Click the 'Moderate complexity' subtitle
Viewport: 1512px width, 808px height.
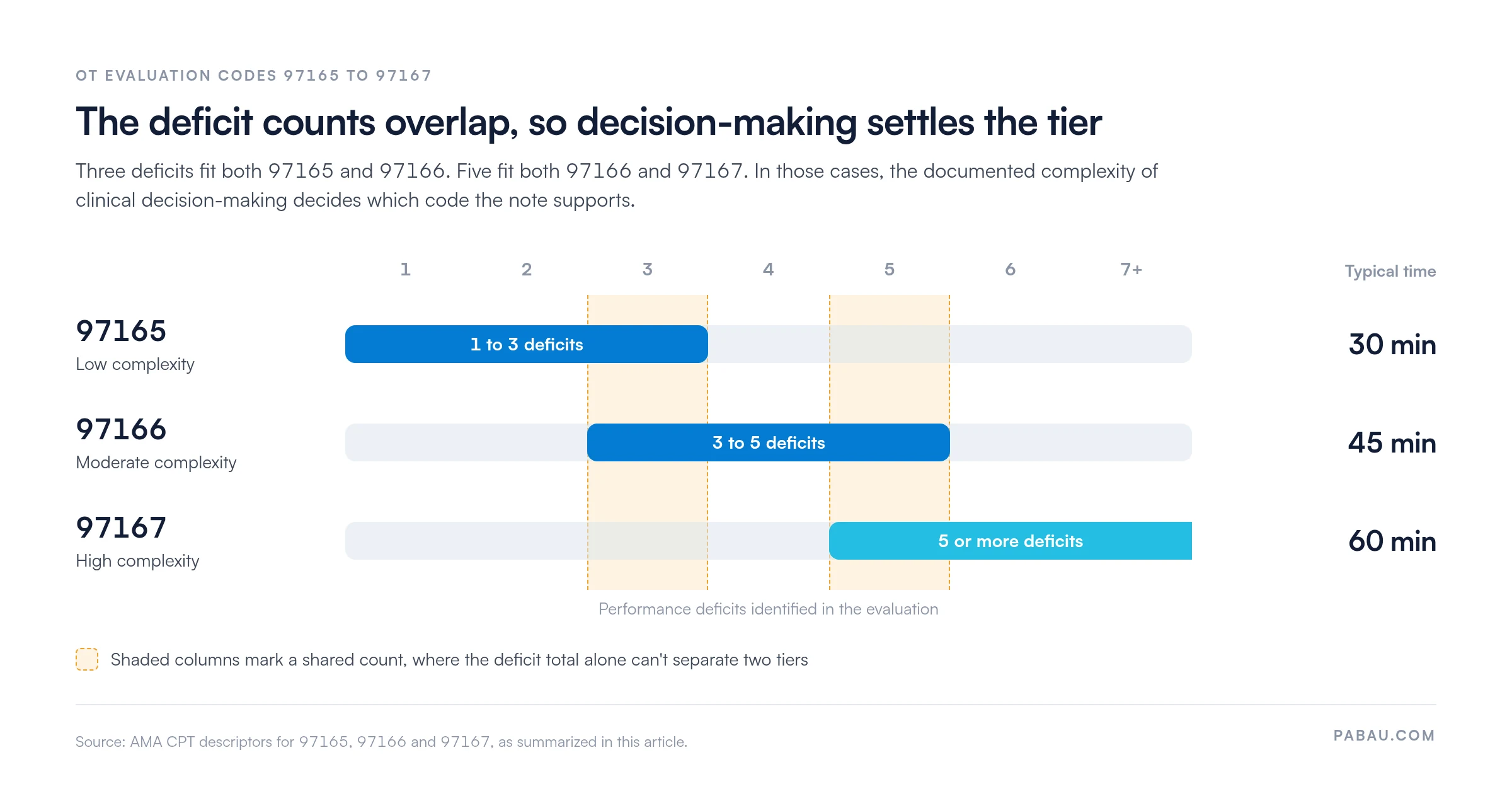pos(156,463)
